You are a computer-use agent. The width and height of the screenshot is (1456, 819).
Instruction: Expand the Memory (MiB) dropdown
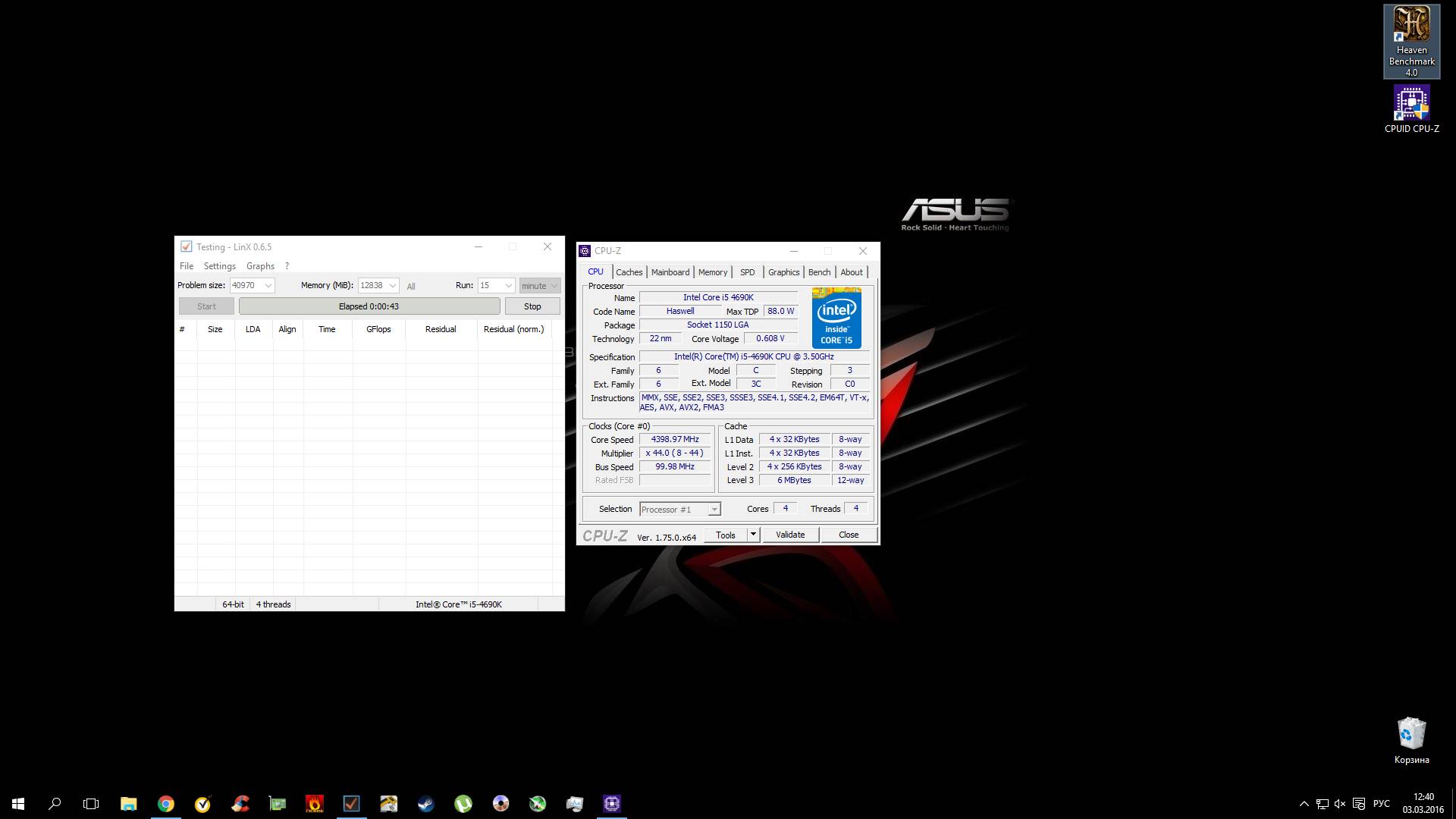click(392, 286)
